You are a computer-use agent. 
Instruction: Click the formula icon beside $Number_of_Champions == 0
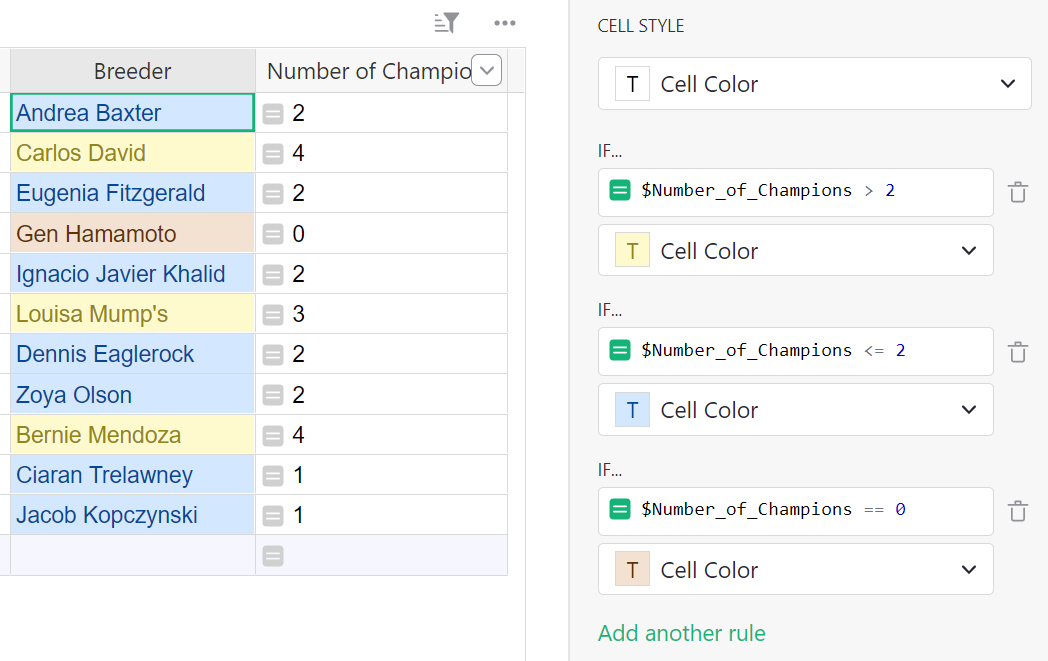(620, 509)
